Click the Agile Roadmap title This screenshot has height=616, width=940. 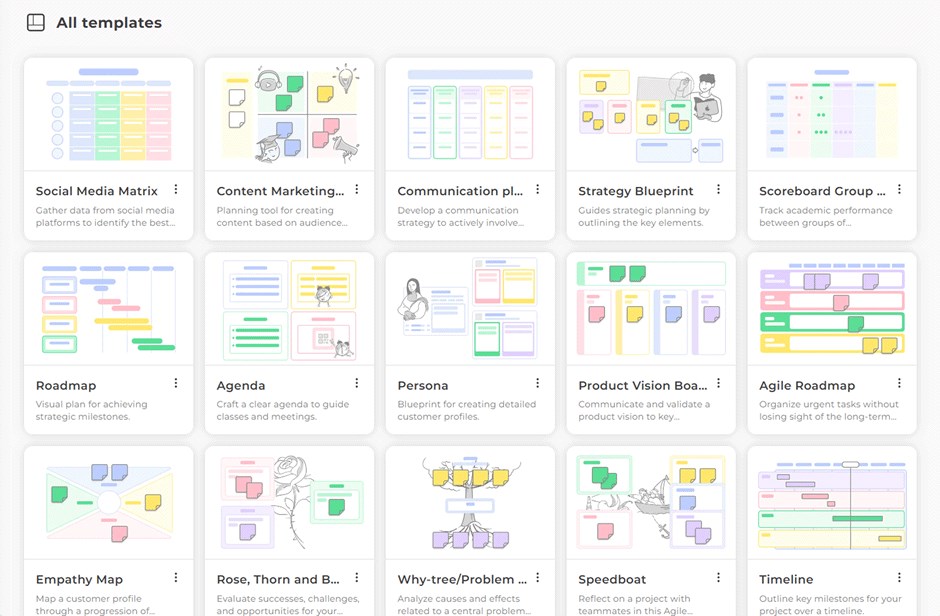point(807,385)
